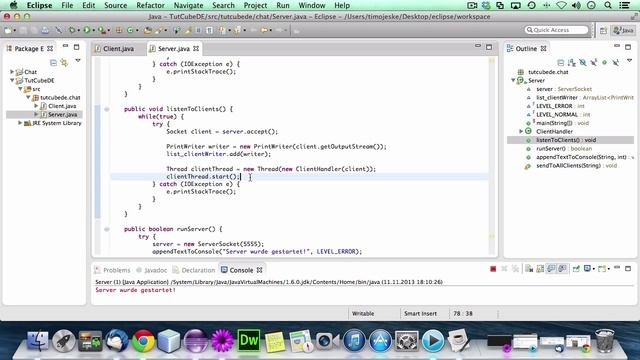Terminate the server with red stop button
640x360 pixels.
[493, 269]
